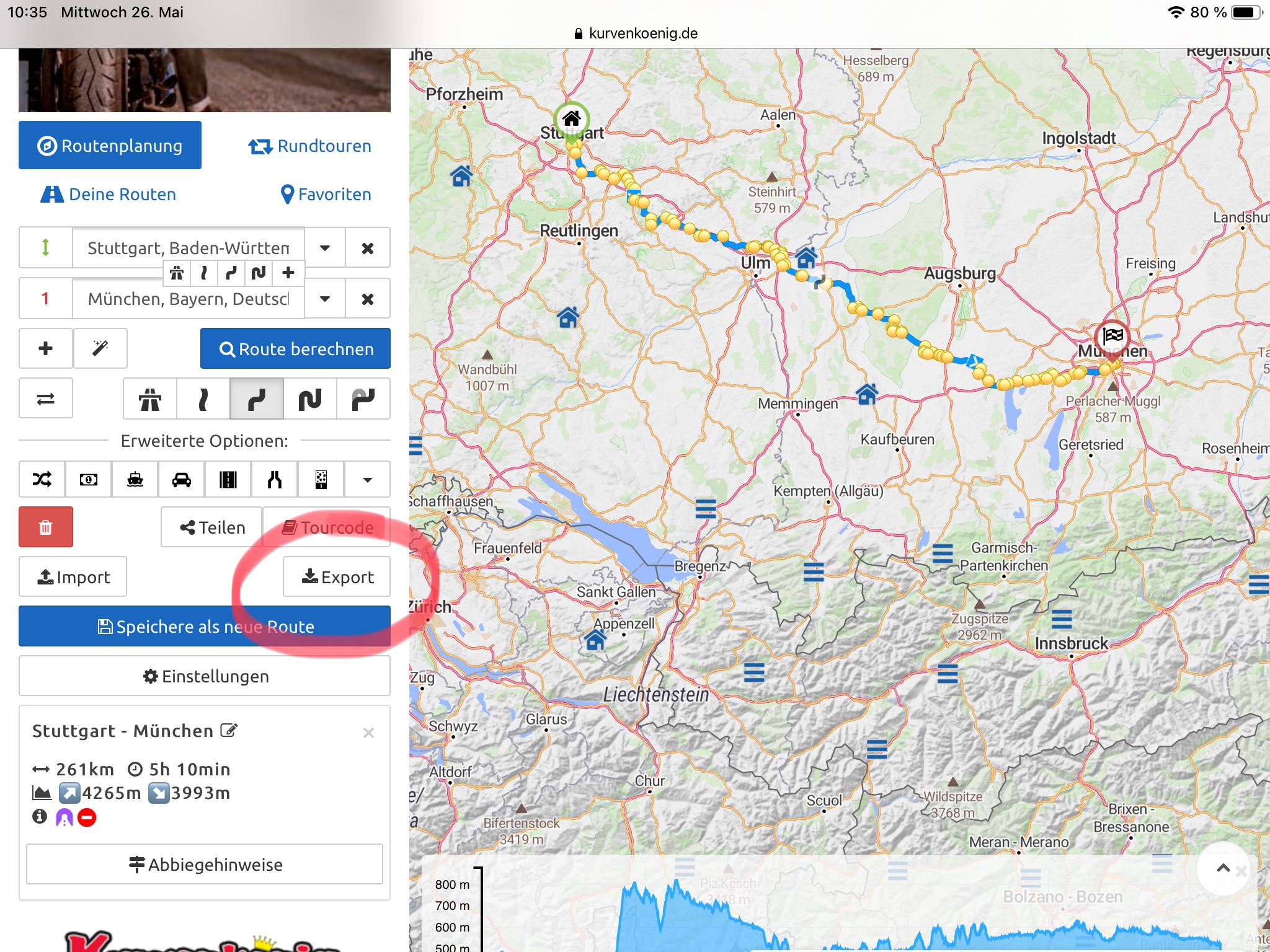Expand more advanced options dropdown
1270x952 pixels.
point(368,480)
